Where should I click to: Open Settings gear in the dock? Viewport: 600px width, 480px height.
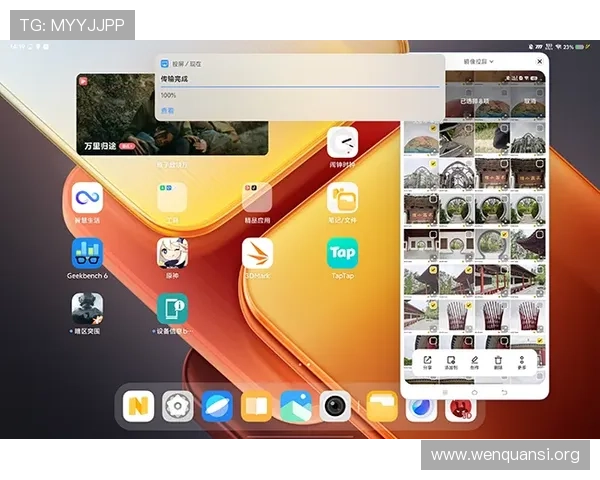(178, 405)
